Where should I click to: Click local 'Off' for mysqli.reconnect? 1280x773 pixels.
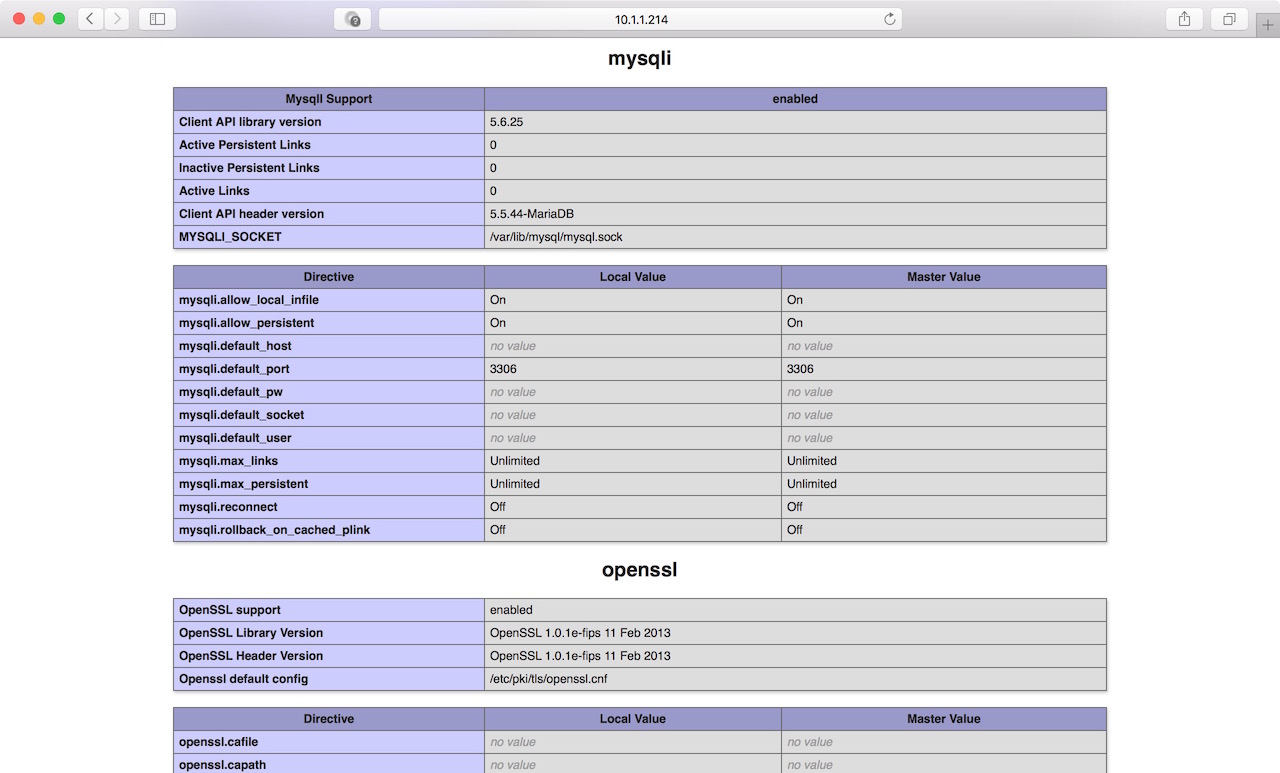pos(498,507)
